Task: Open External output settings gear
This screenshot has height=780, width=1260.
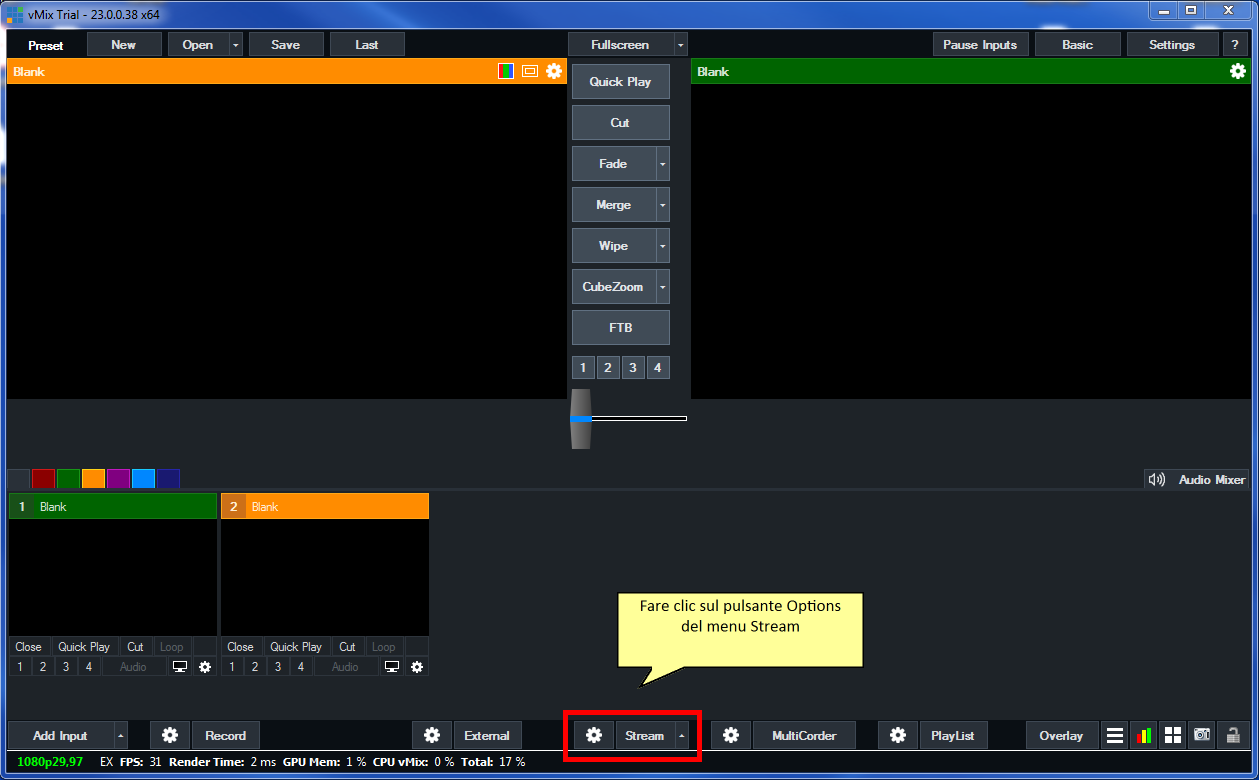Action: click(x=432, y=735)
